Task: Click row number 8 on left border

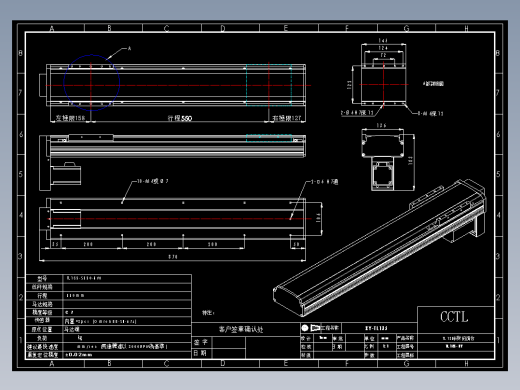Action: click(x=21, y=53)
